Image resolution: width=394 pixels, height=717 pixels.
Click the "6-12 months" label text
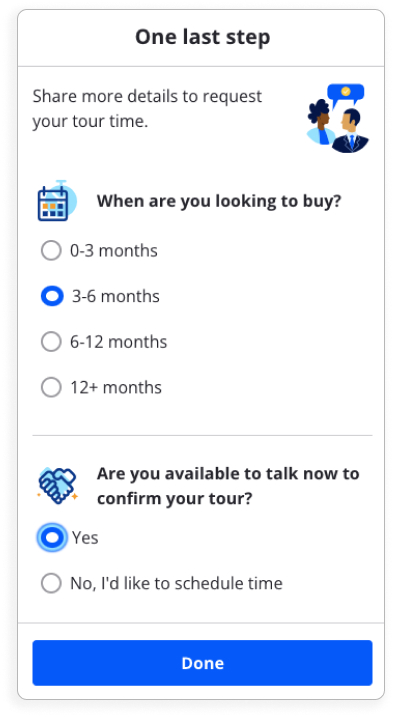pyautogui.click(x=119, y=342)
